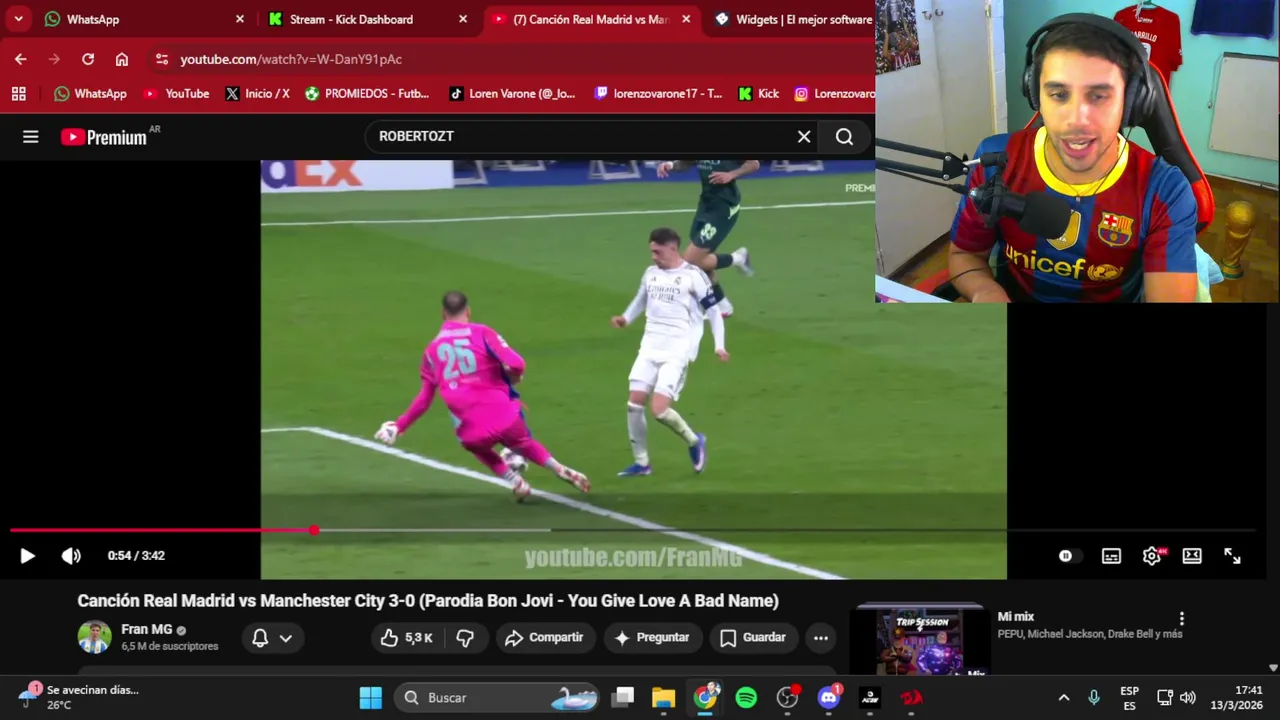Open the notification bell dropdown for Fran MG

(272, 637)
